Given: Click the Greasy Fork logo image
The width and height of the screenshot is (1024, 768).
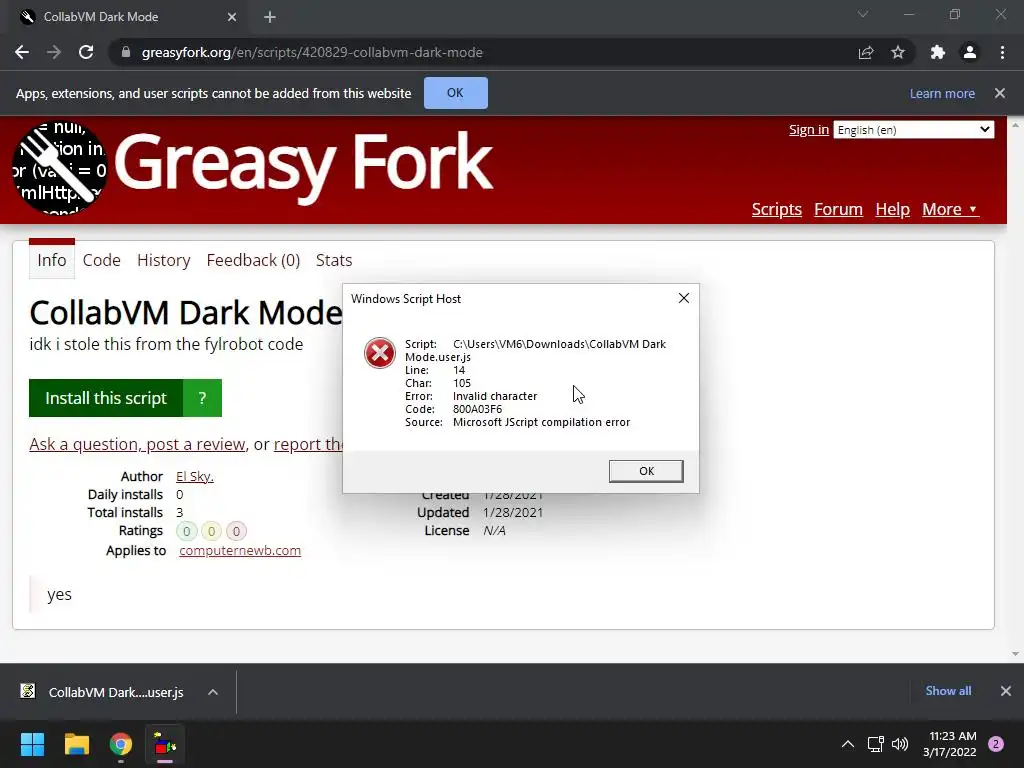Looking at the screenshot, I should click(x=59, y=168).
